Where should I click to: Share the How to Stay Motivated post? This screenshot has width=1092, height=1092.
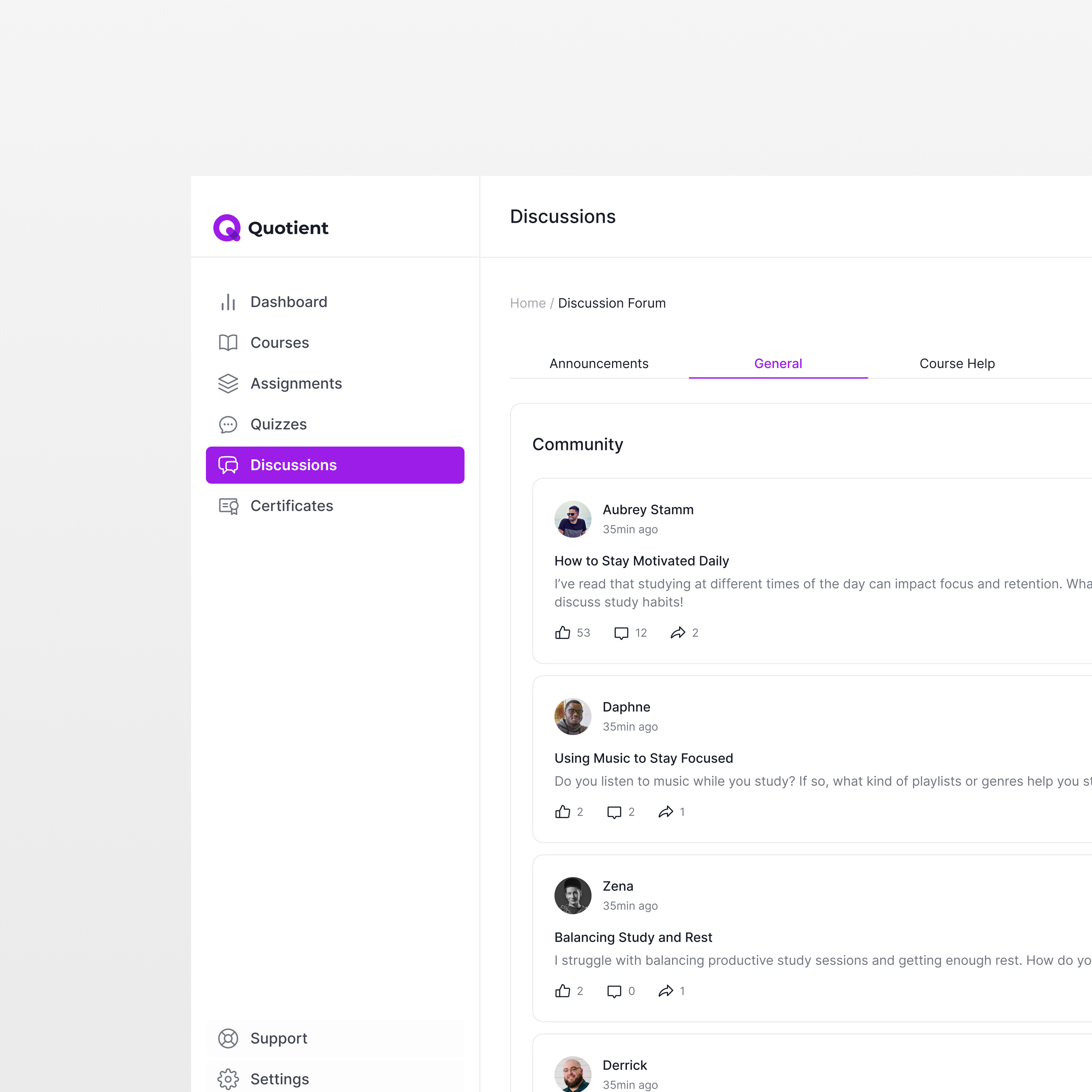tap(678, 633)
